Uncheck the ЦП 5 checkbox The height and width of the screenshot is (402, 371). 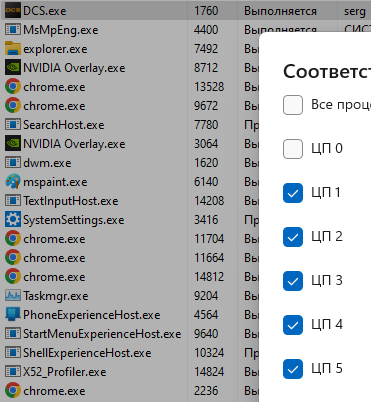click(293, 369)
